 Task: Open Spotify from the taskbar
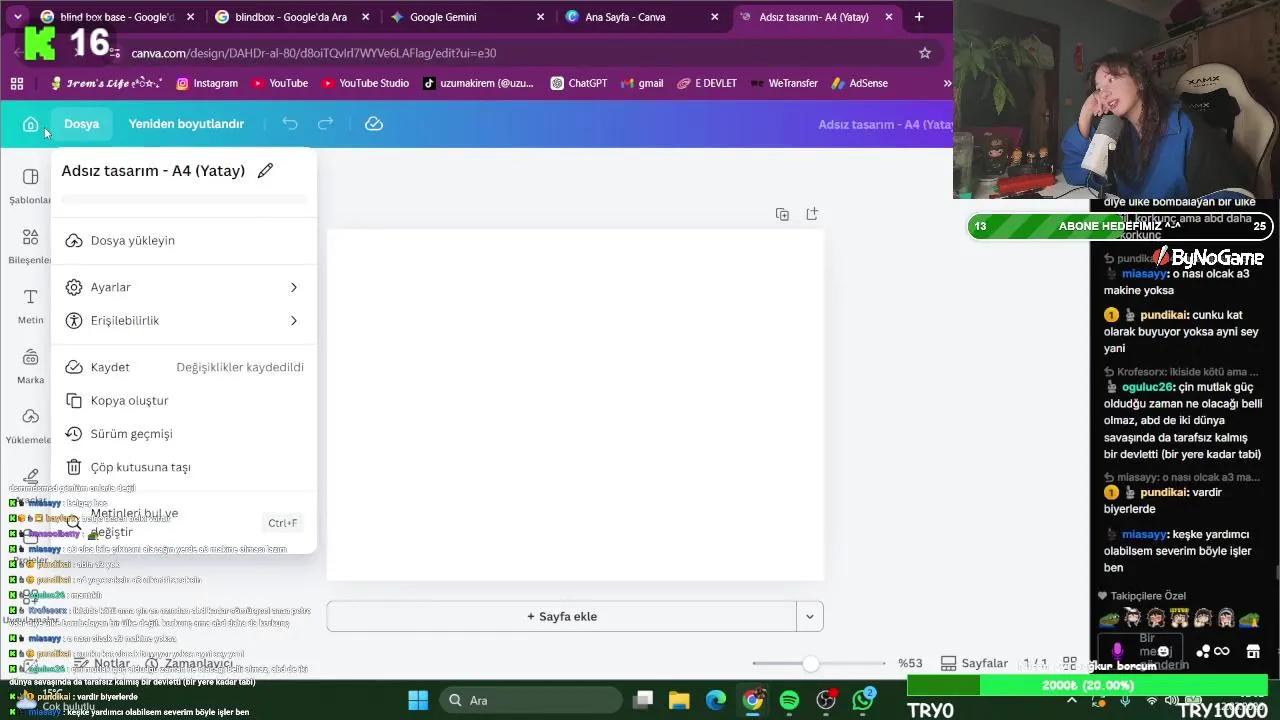[x=789, y=700]
